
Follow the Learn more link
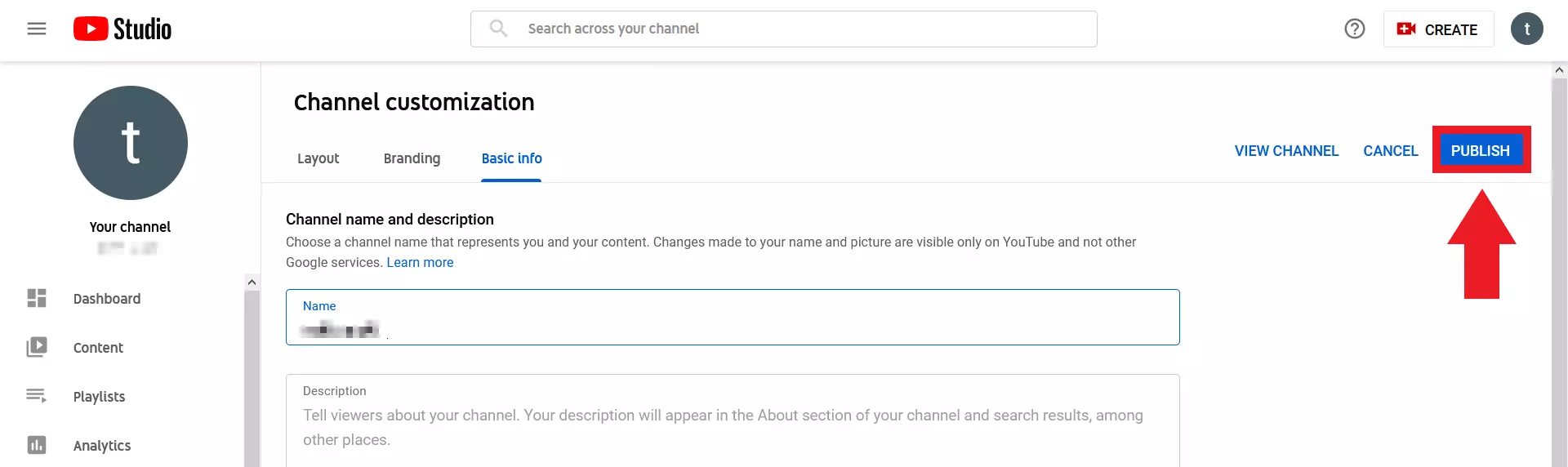pos(420,263)
